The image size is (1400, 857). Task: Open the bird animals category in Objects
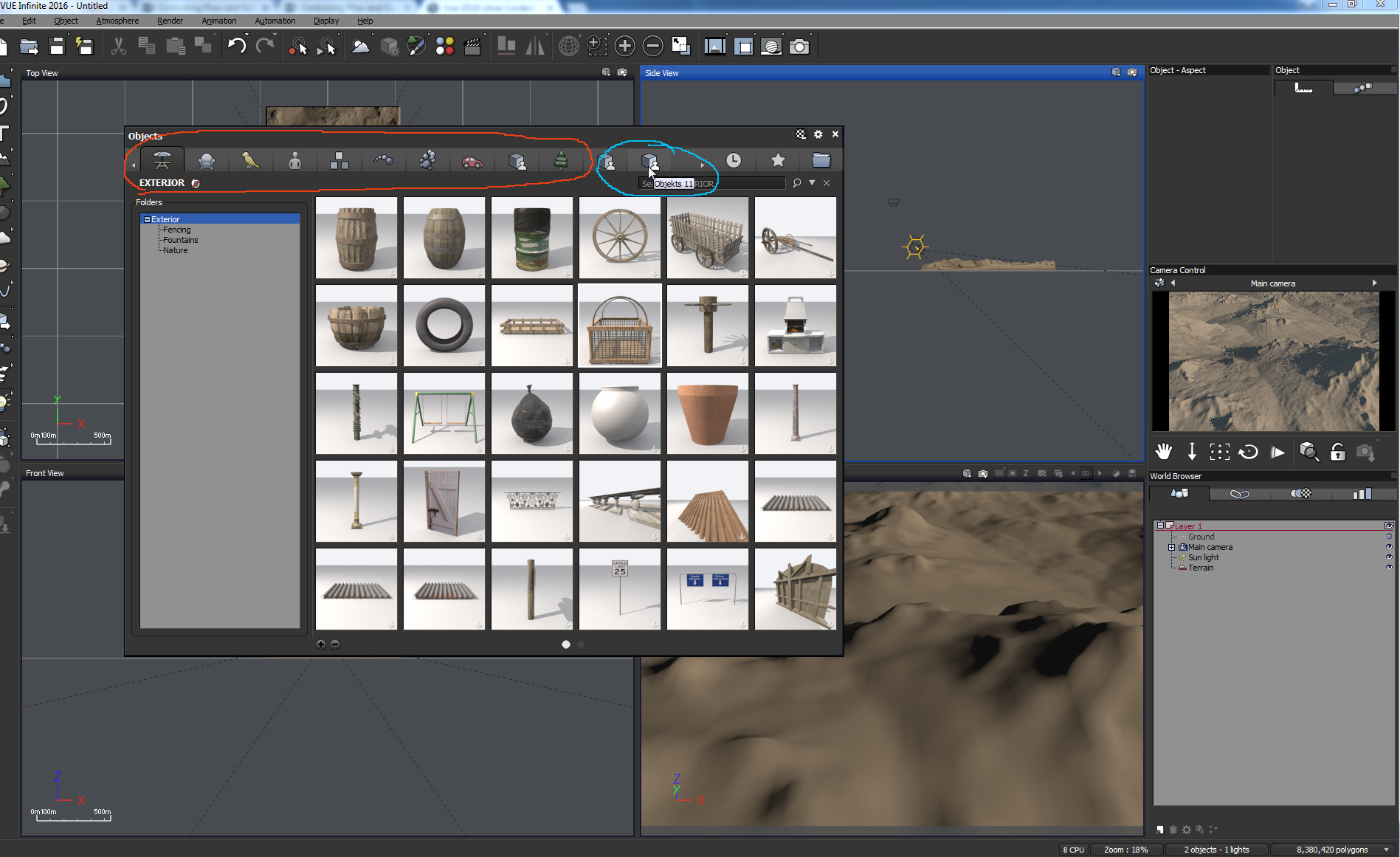click(250, 161)
